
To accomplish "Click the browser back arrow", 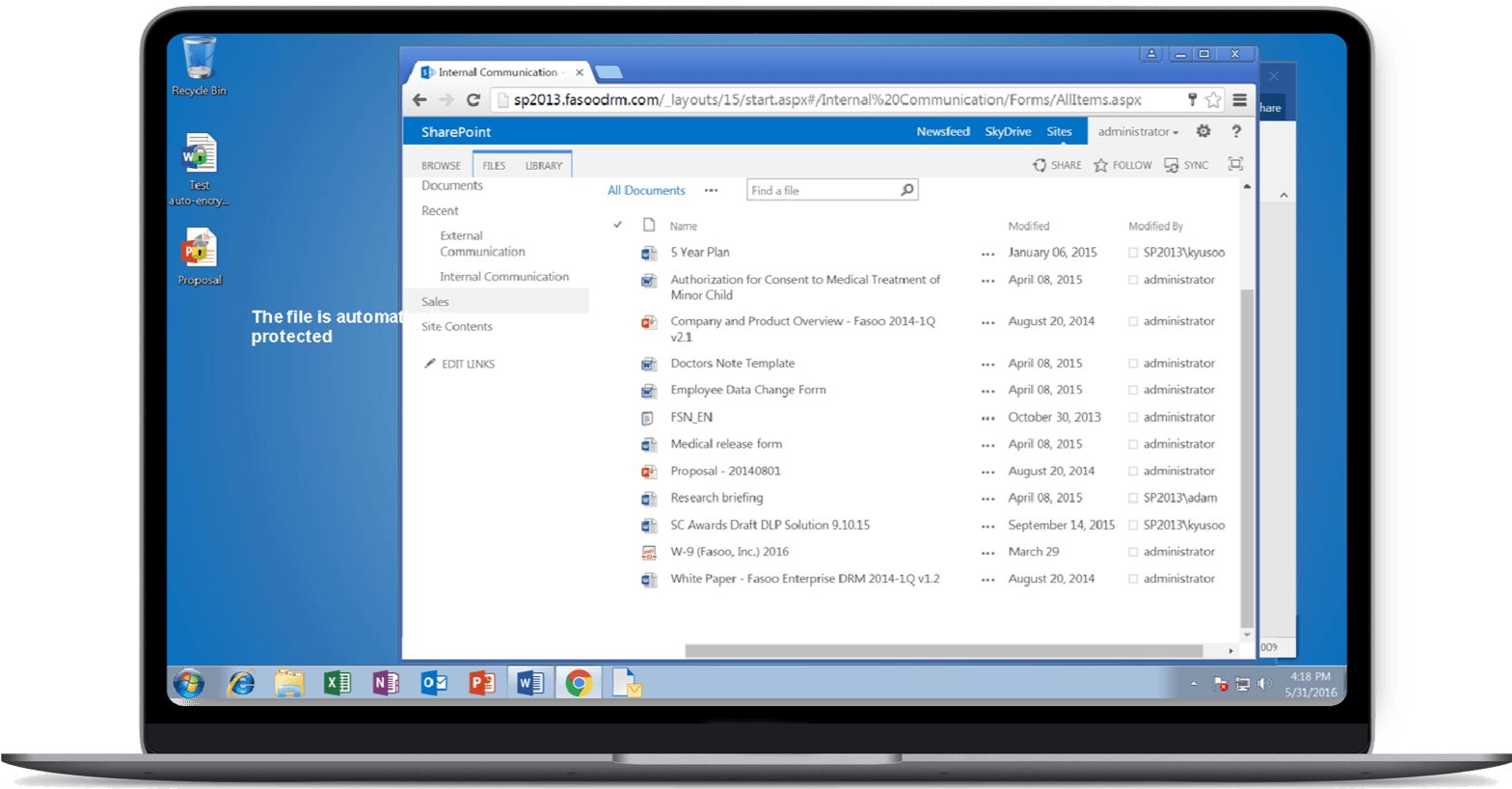I will tap(419, 99).
